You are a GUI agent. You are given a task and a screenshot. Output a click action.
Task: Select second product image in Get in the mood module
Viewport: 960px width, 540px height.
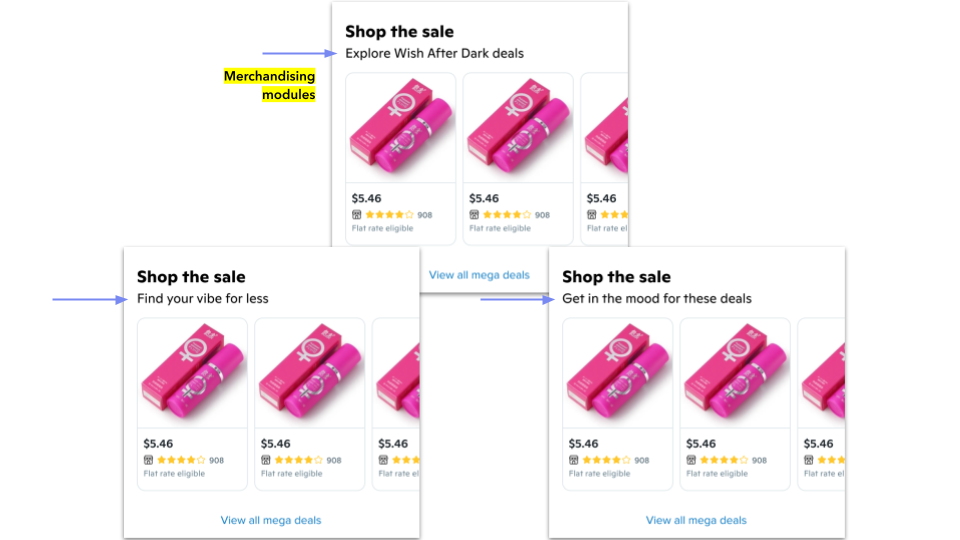735,373
